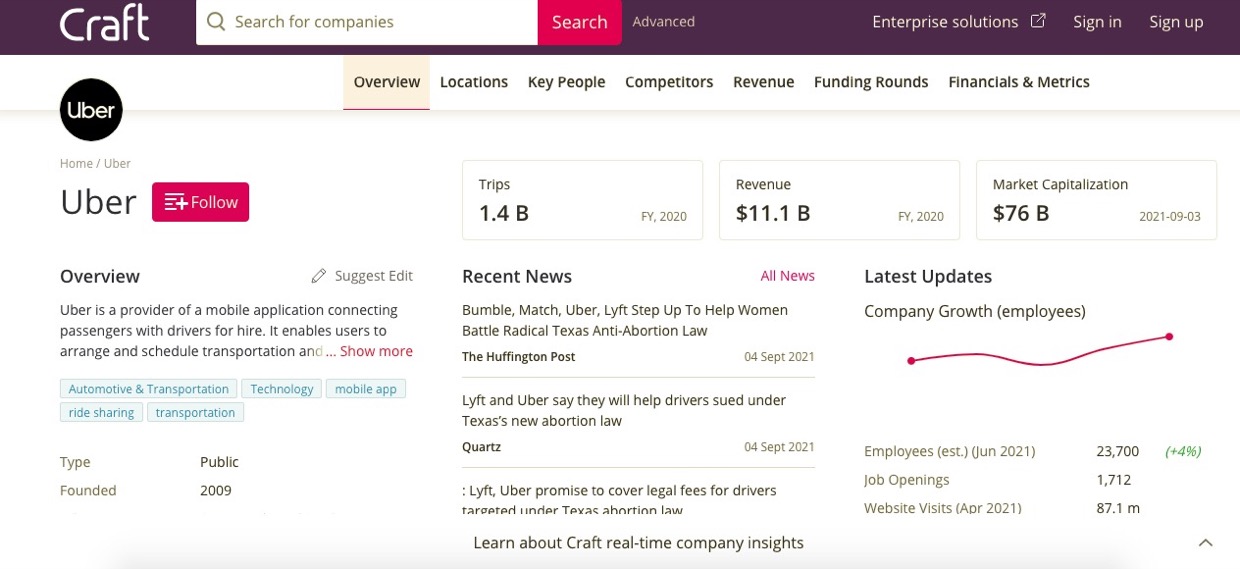The height and width of the screenshot is (569, 1240).
Task: Click the Job Openings label
Action: (907, 480)
